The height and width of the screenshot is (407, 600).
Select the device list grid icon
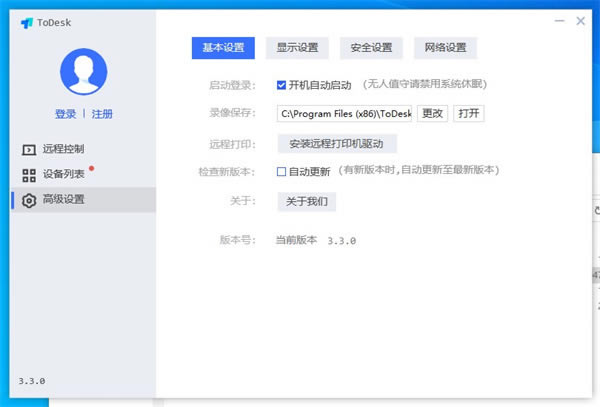tap(29, 175)
